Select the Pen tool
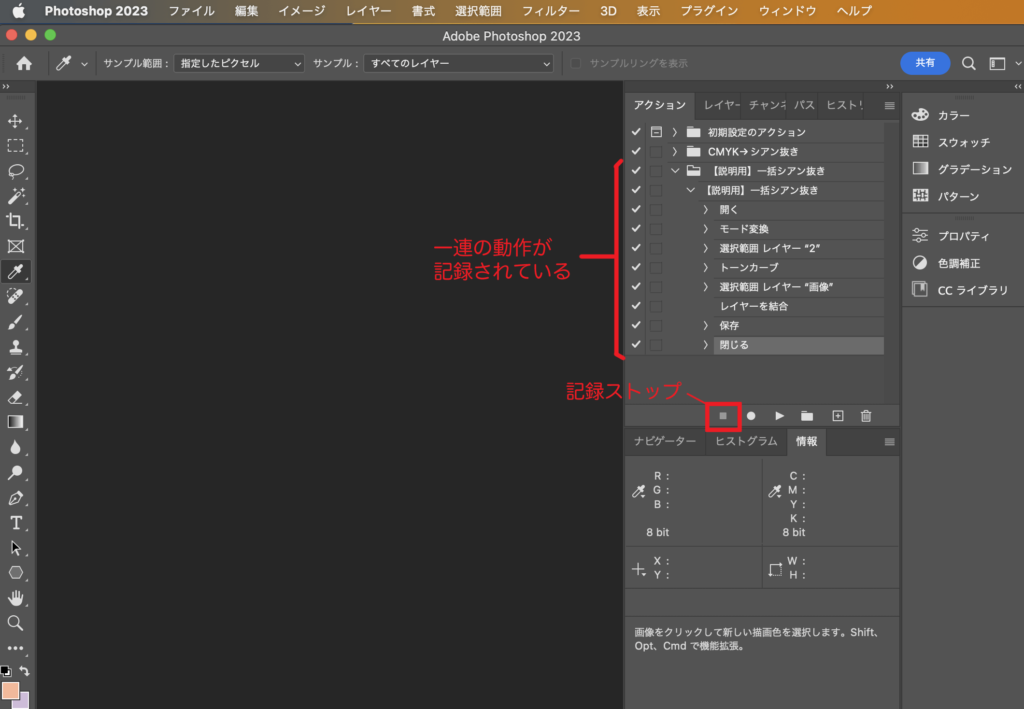The height and width of the screenshot is (709, 1024). tap(15, 497)
